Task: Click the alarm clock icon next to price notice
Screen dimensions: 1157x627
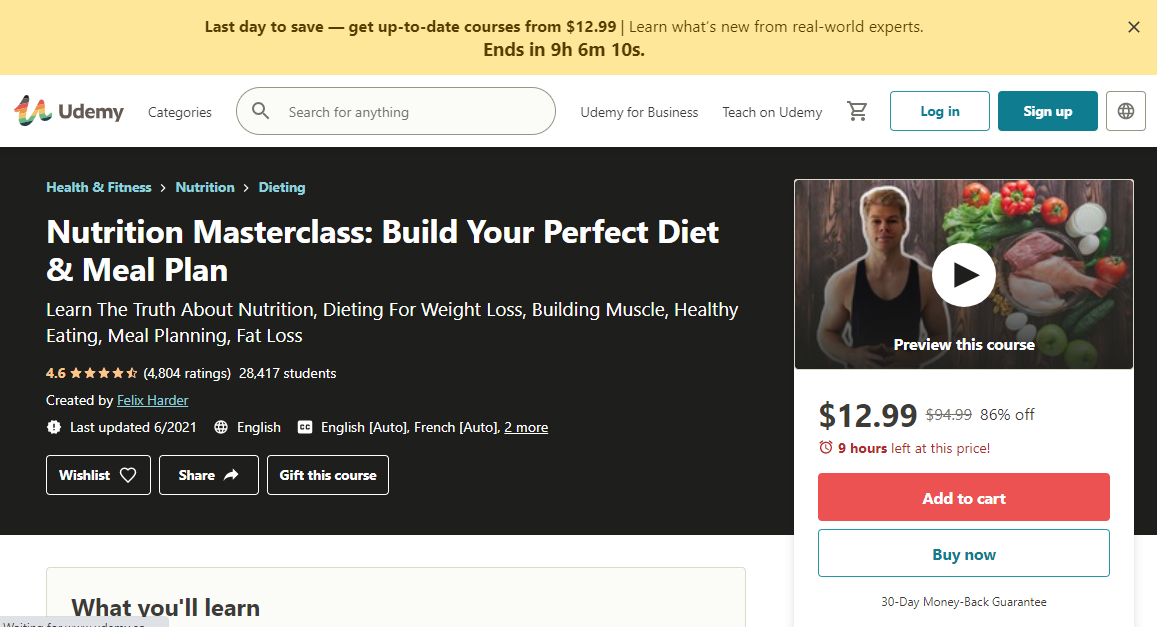Action: click(x=828, y=449)
